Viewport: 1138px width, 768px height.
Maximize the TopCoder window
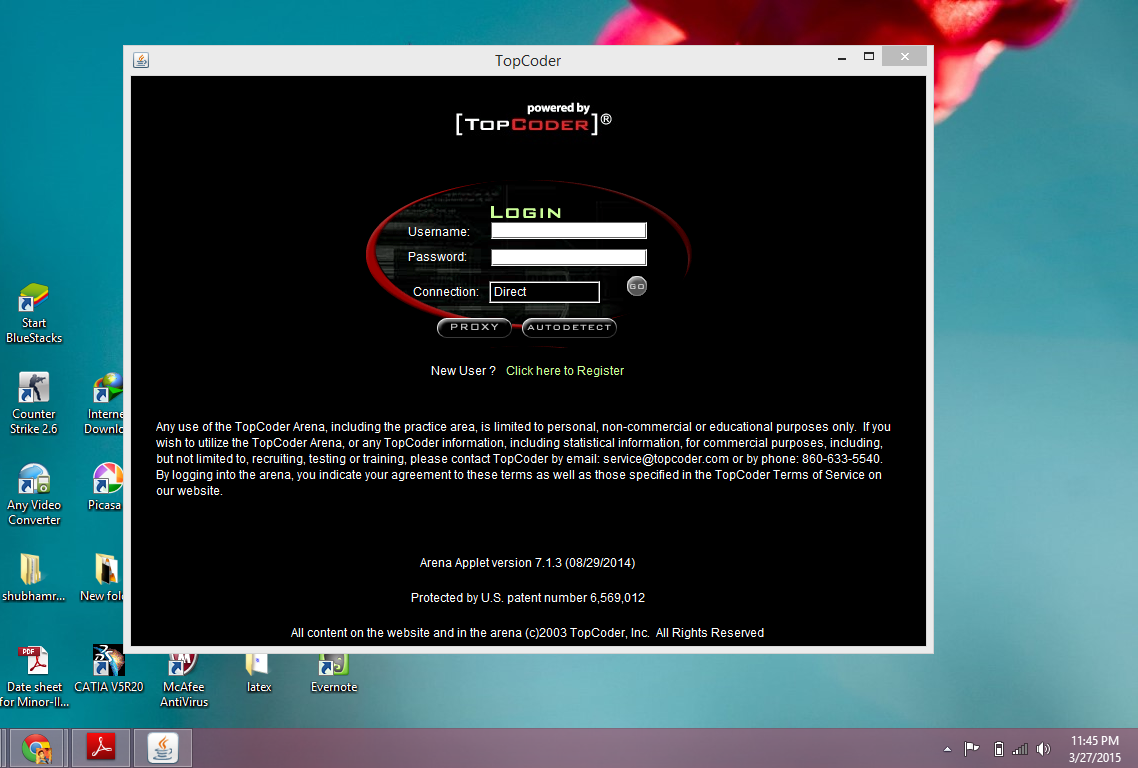869,57
